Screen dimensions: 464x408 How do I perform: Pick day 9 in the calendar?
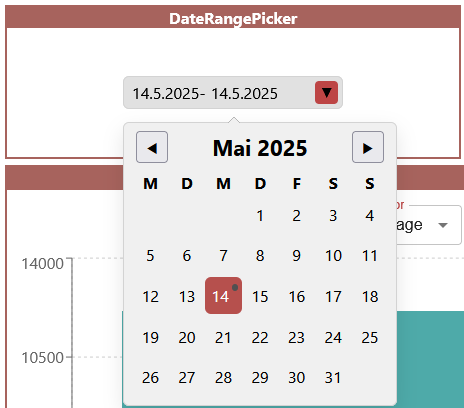pos(296,256)
